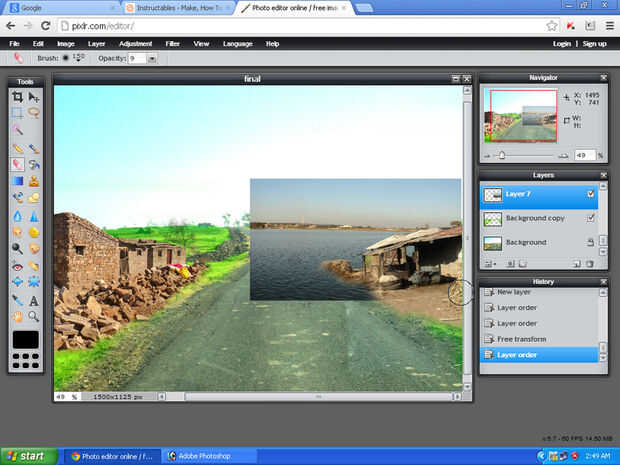This screenshot has height=465, width=620.
Task: Select the Clone stamp tool
Action: click(34, 181)
